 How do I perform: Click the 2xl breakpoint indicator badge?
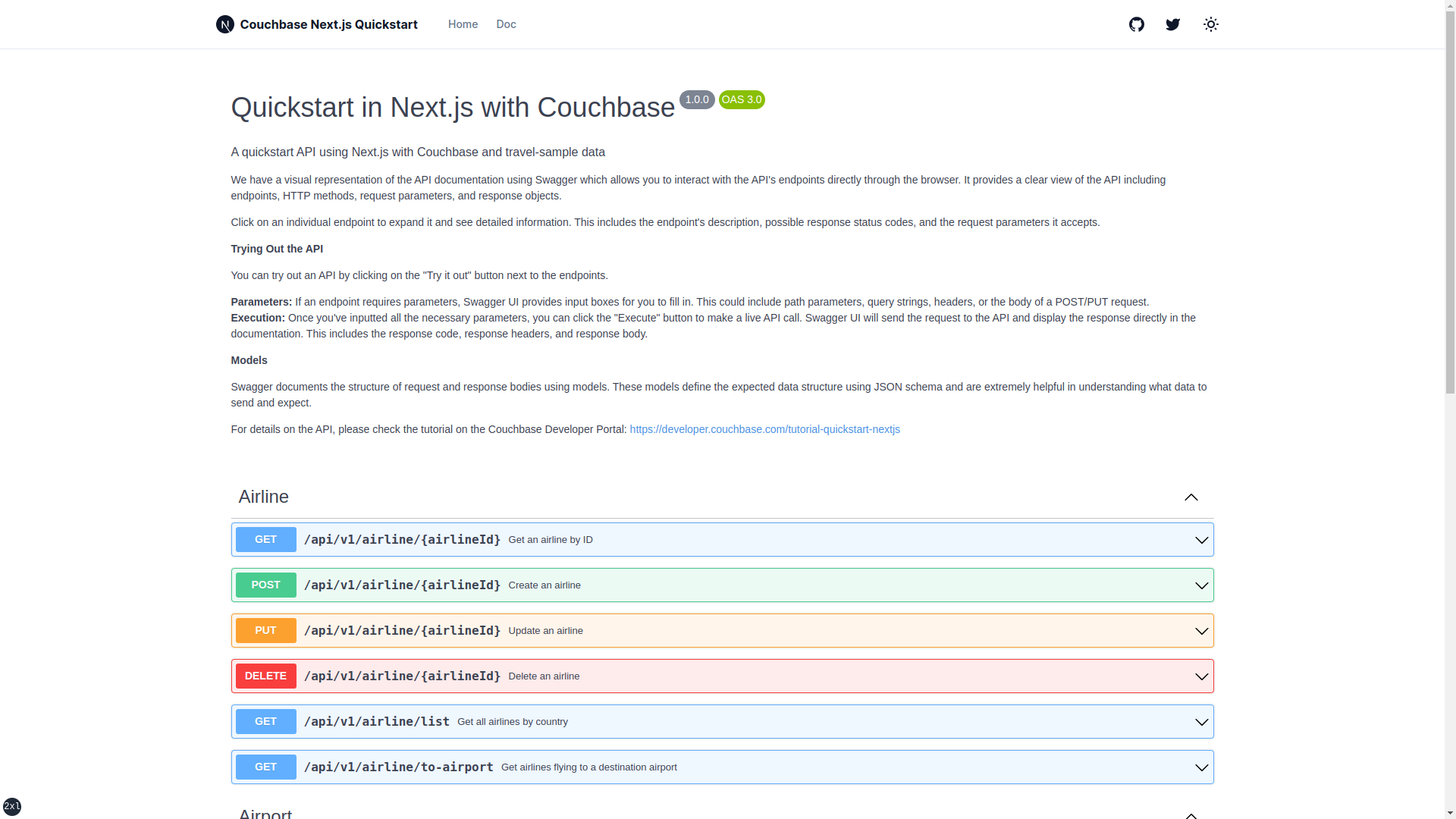tap(12, 806)
